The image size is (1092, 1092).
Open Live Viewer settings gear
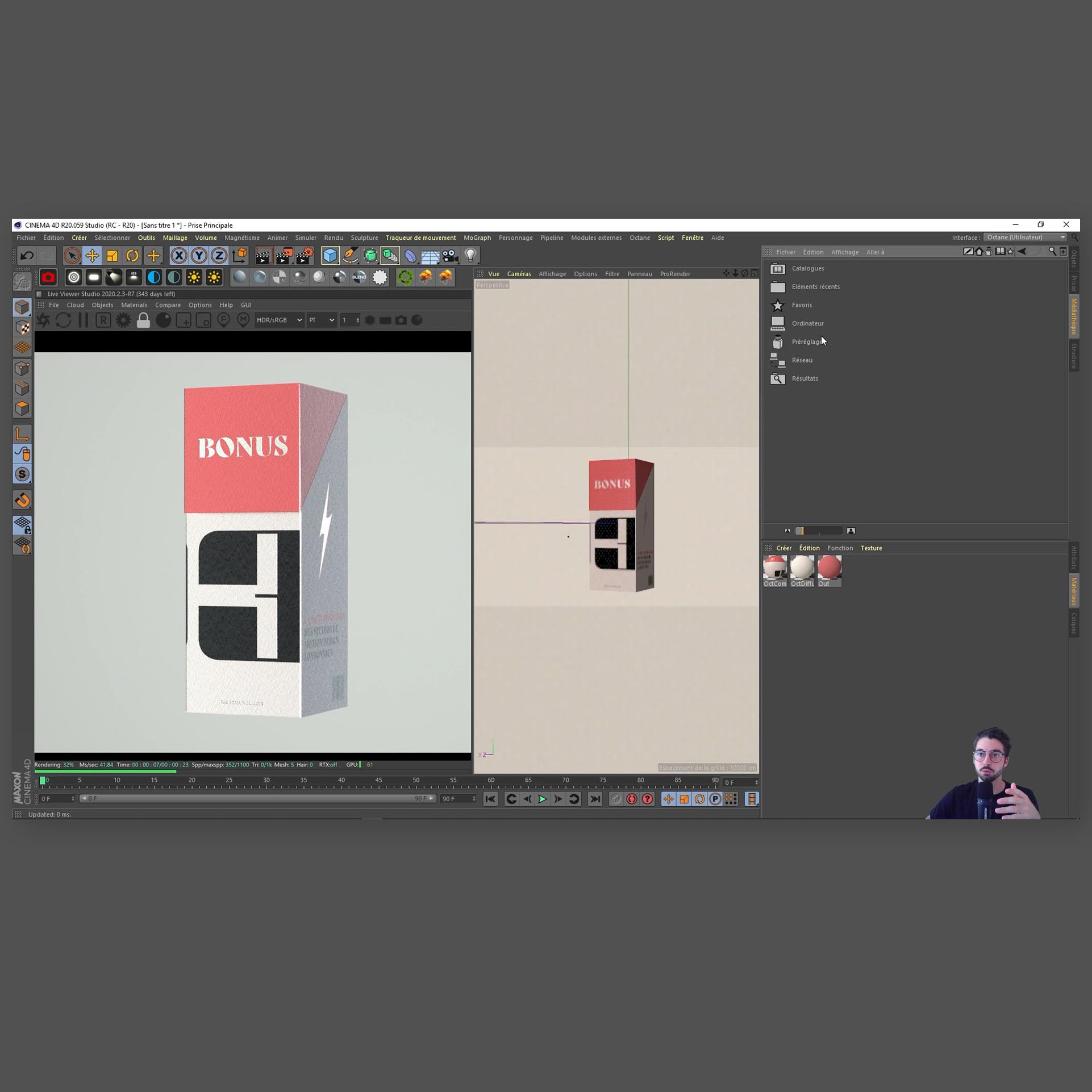click(123, 320)
